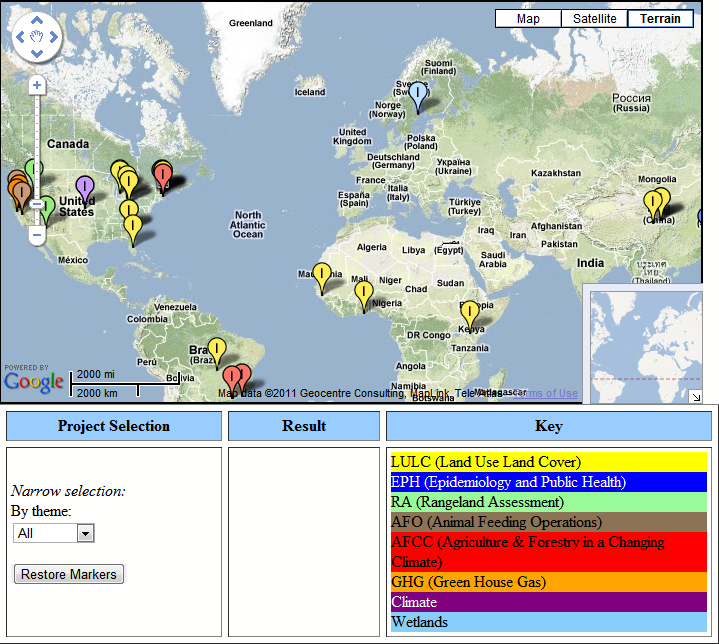Pan the map right with the arrow
Viewport: 719px width, 644px height.
(x=54, y=37)
